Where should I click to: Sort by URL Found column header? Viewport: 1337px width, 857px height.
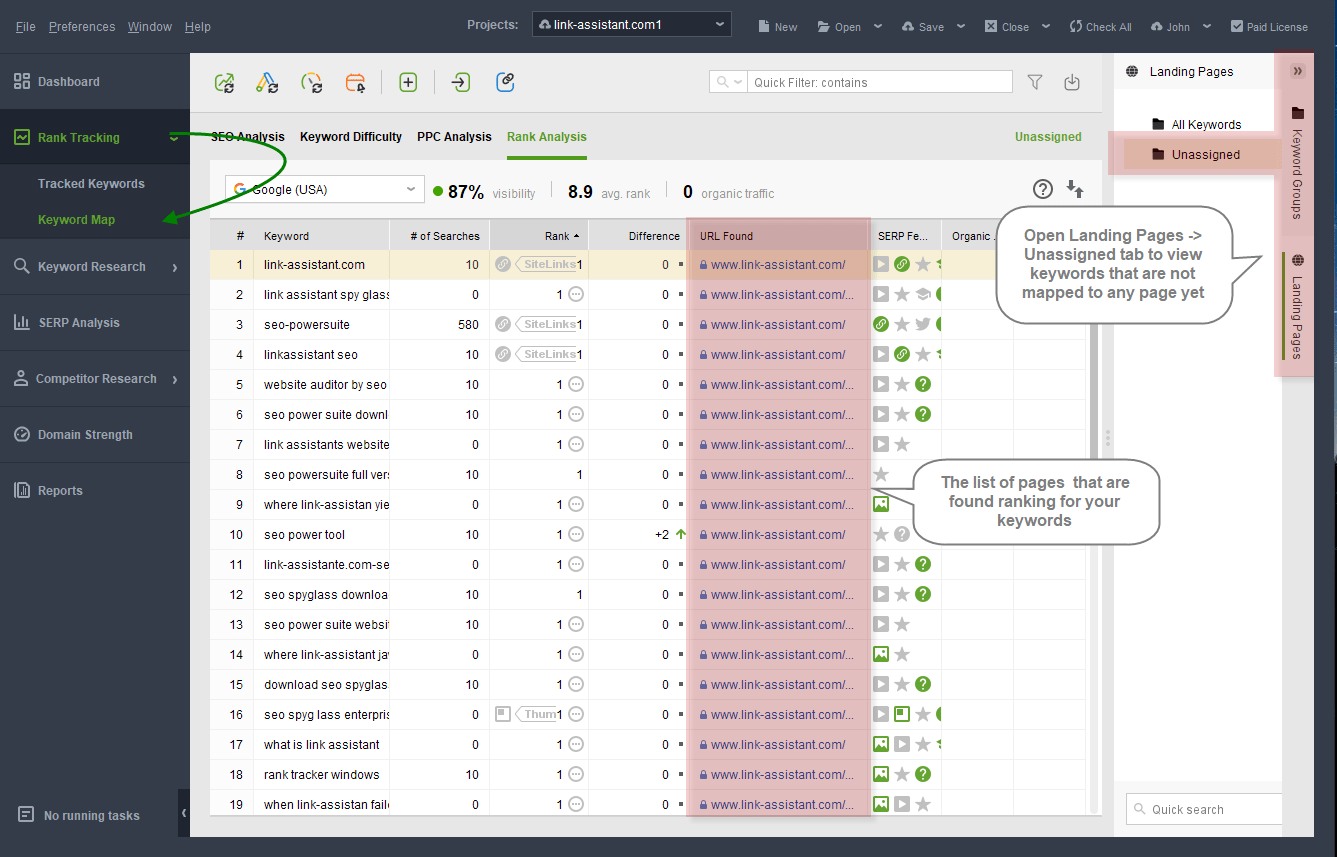point(779,236)
